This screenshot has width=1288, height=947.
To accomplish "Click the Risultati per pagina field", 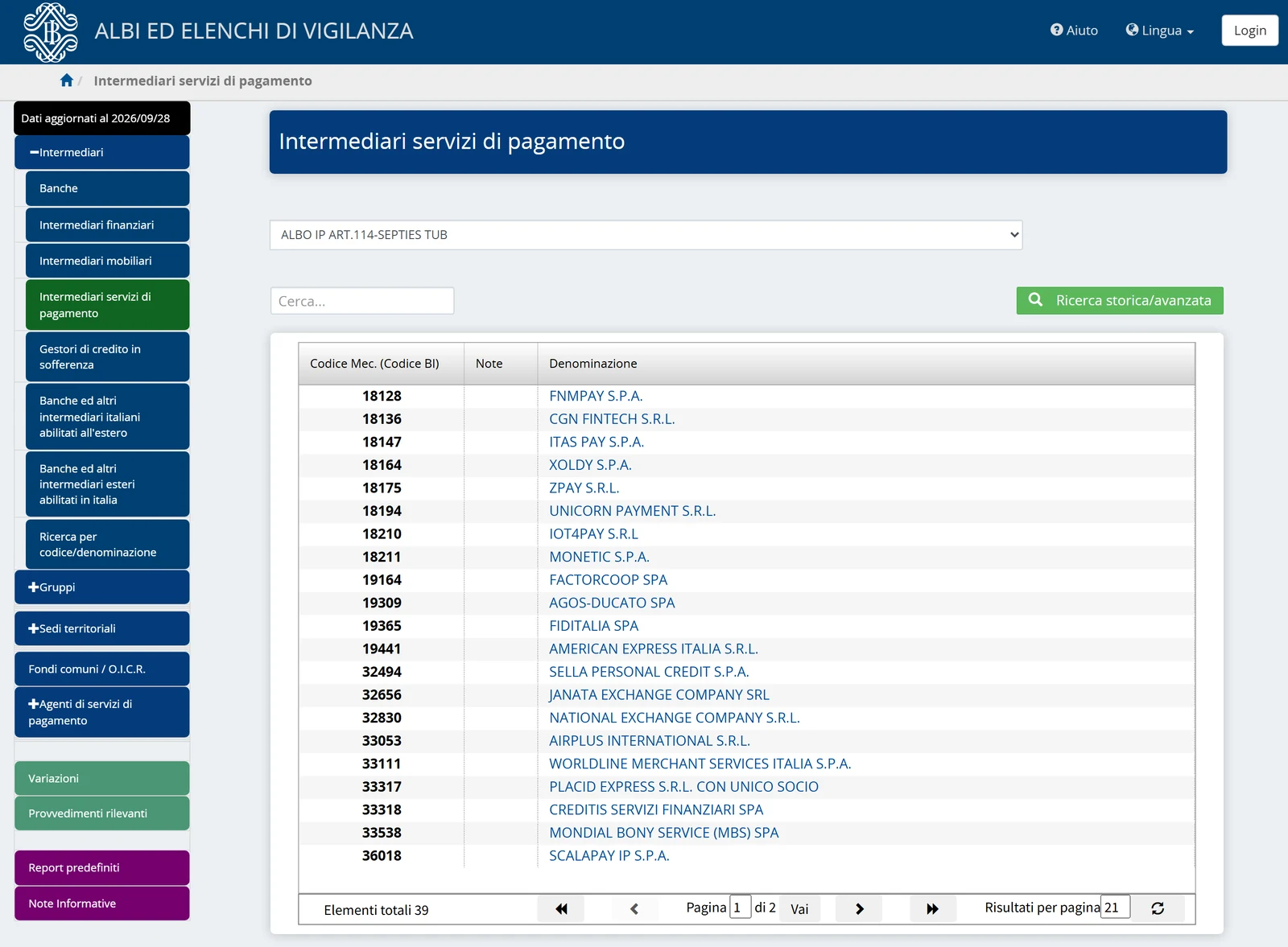I will 1115,908.
